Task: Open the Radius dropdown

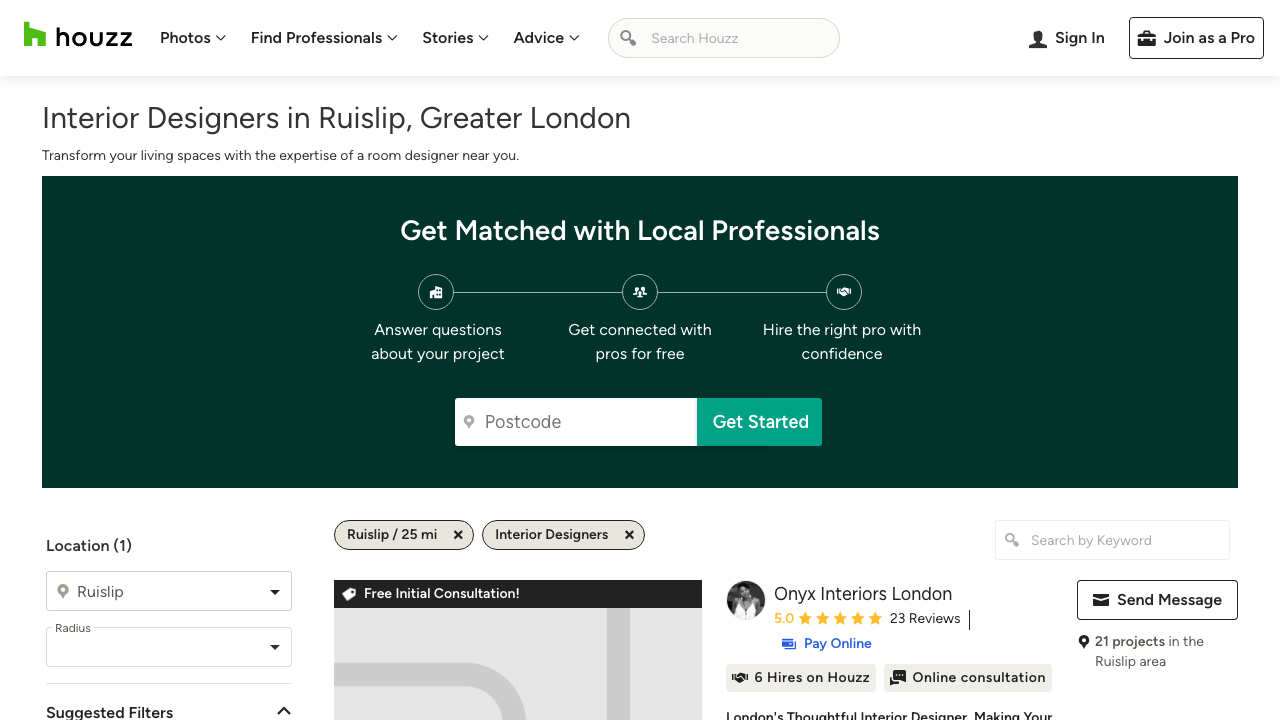Action: pyautogui.click(x=274, y=648)
